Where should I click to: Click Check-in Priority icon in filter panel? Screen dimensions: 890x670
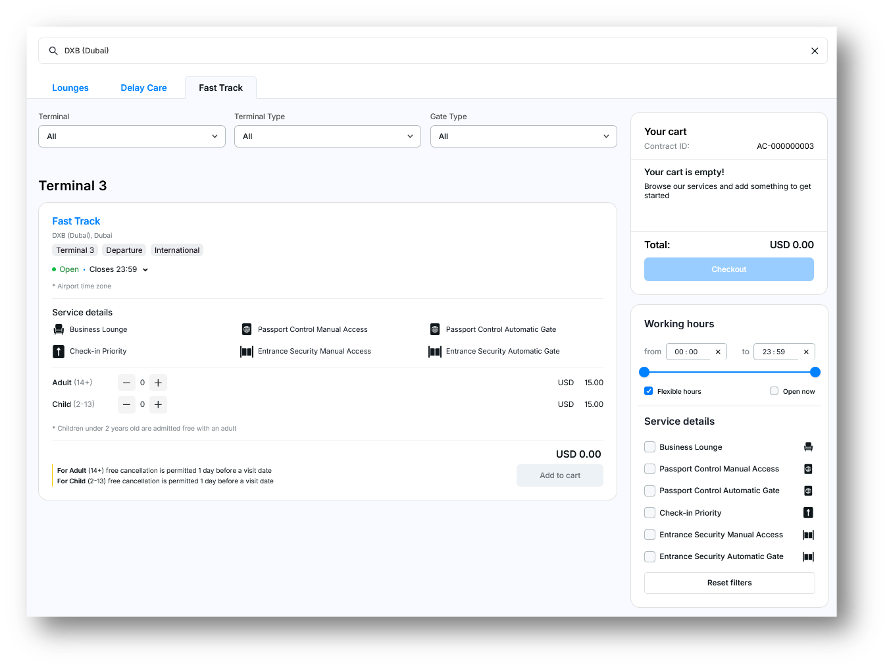(808, 513)
